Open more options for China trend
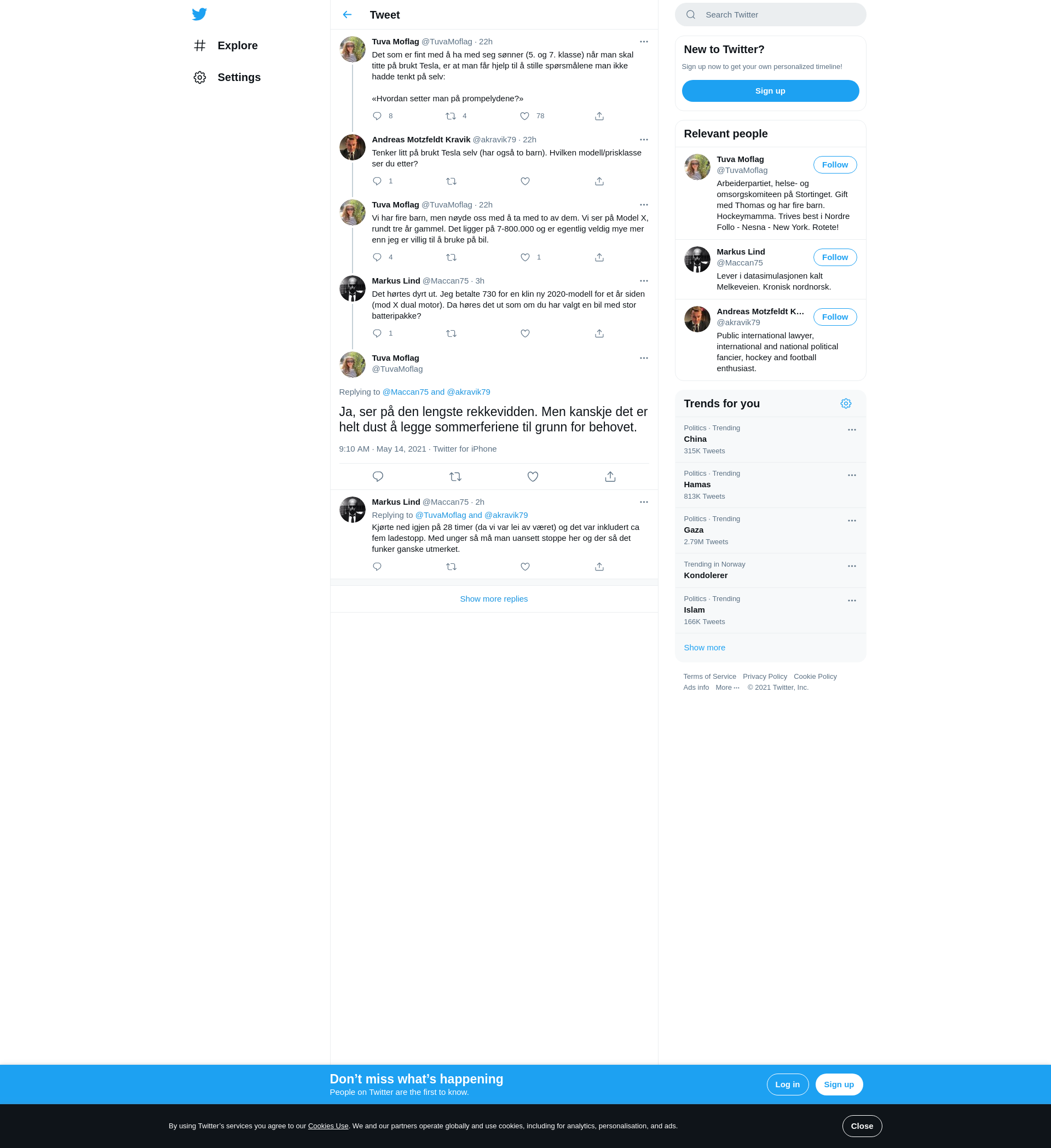This screenshot has width=1051, height=1148. (x=851, y=430)
